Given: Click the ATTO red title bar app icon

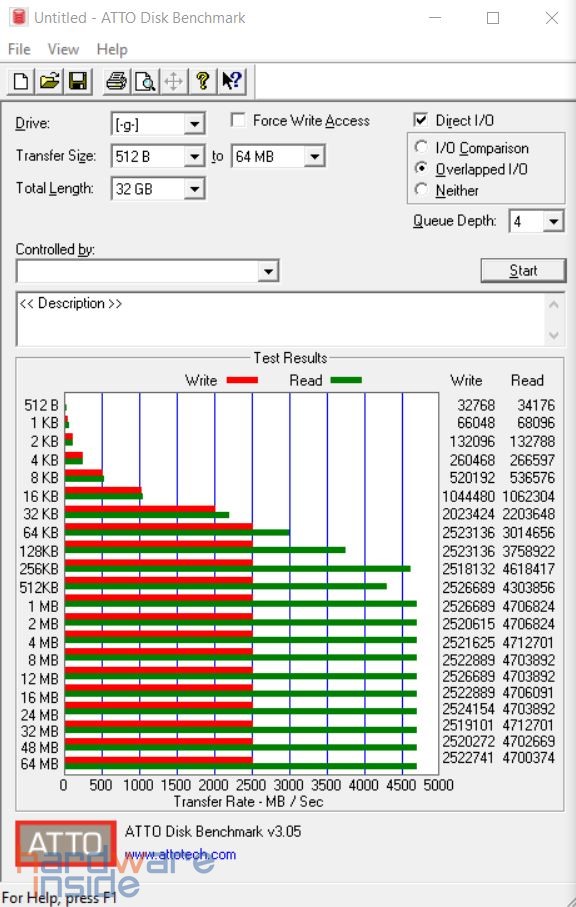Looking at the screenshot, I should [19, 17].
